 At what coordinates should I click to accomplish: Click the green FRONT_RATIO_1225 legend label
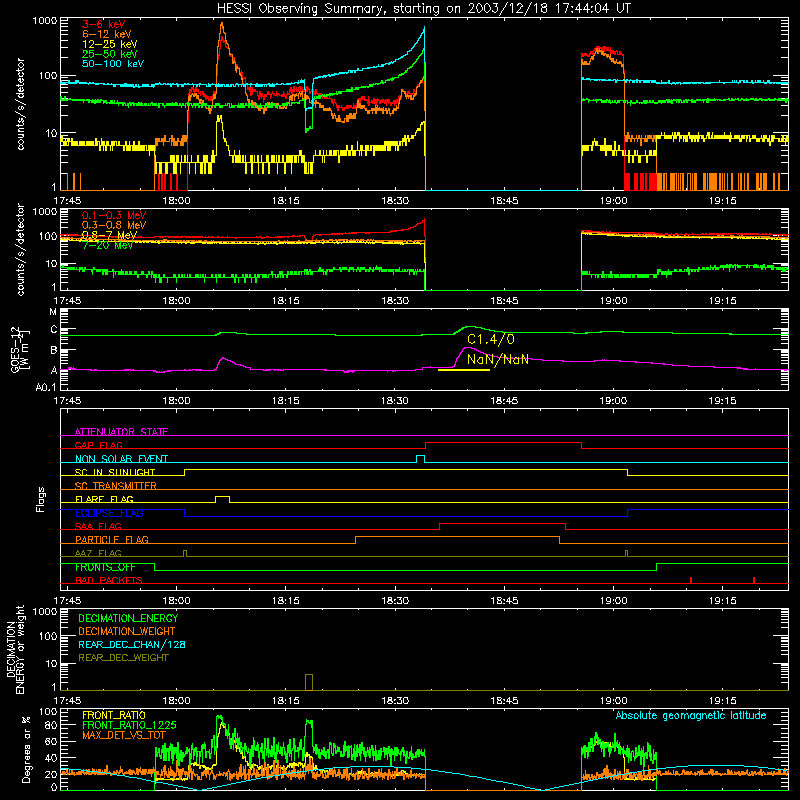coord(129,725)
